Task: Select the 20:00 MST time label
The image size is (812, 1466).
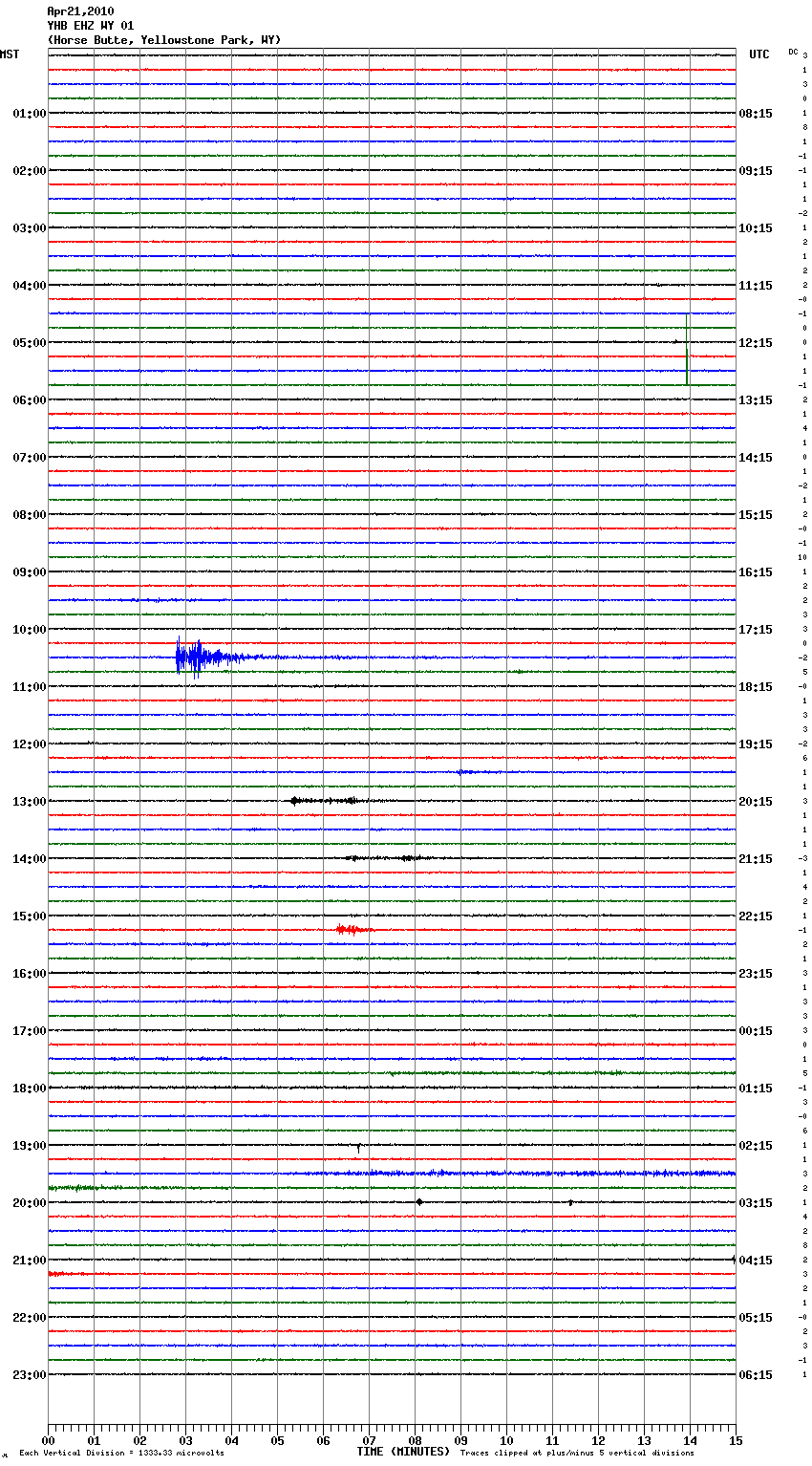Action: 30,1203
